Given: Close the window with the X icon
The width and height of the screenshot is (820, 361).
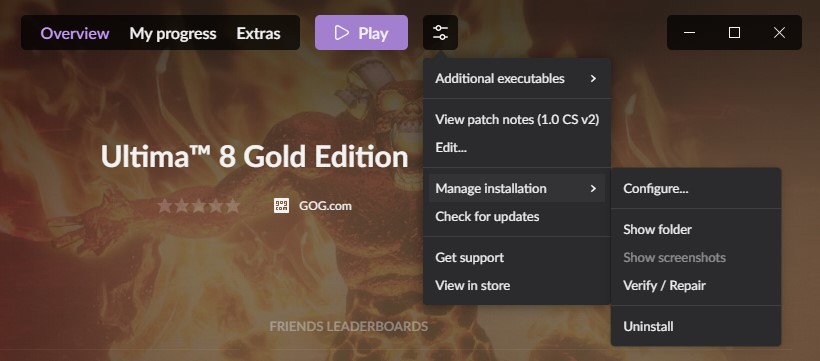Looking at the screenshot, I should 779,32.
